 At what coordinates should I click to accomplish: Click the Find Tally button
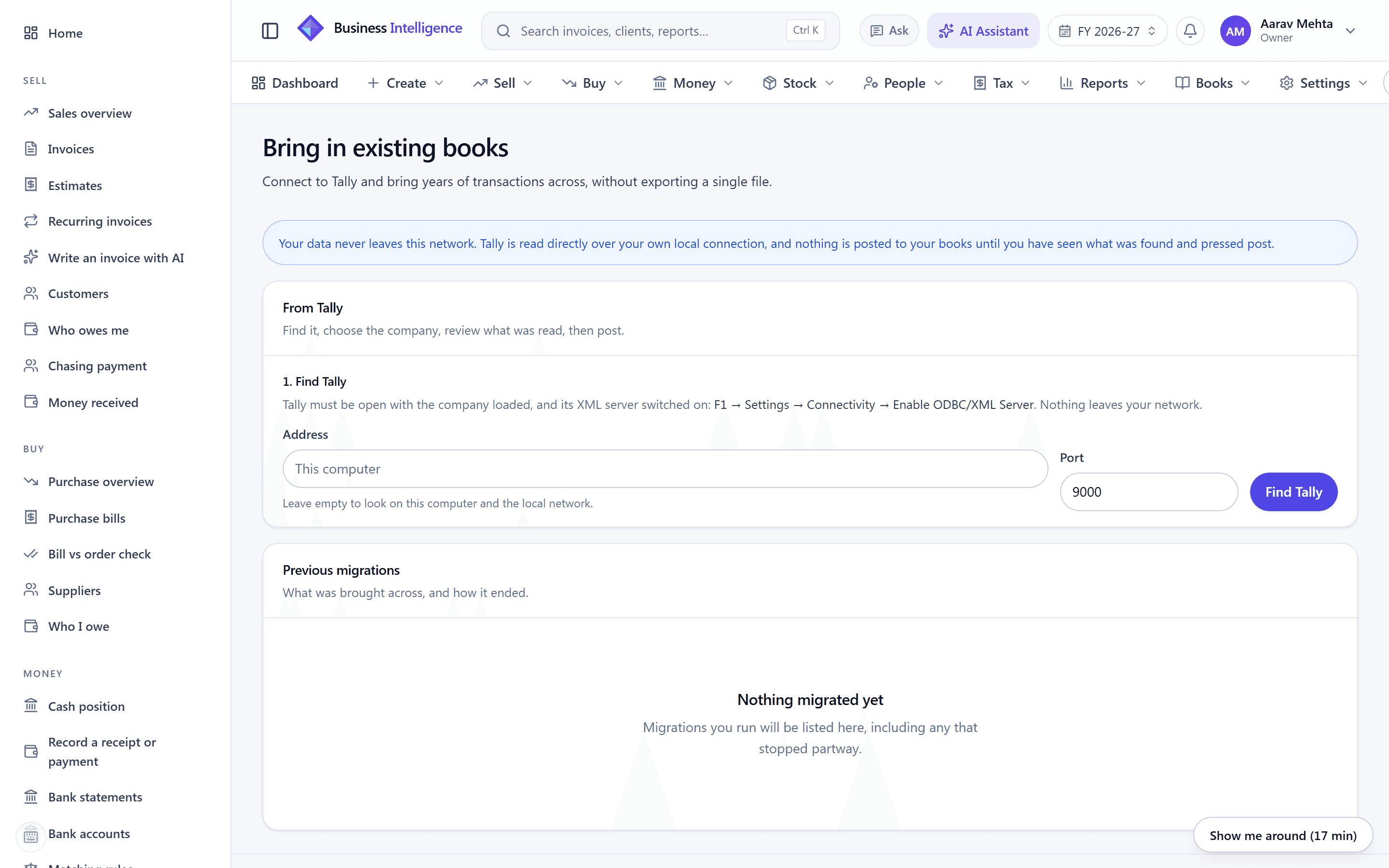(x=1294, y=492)
